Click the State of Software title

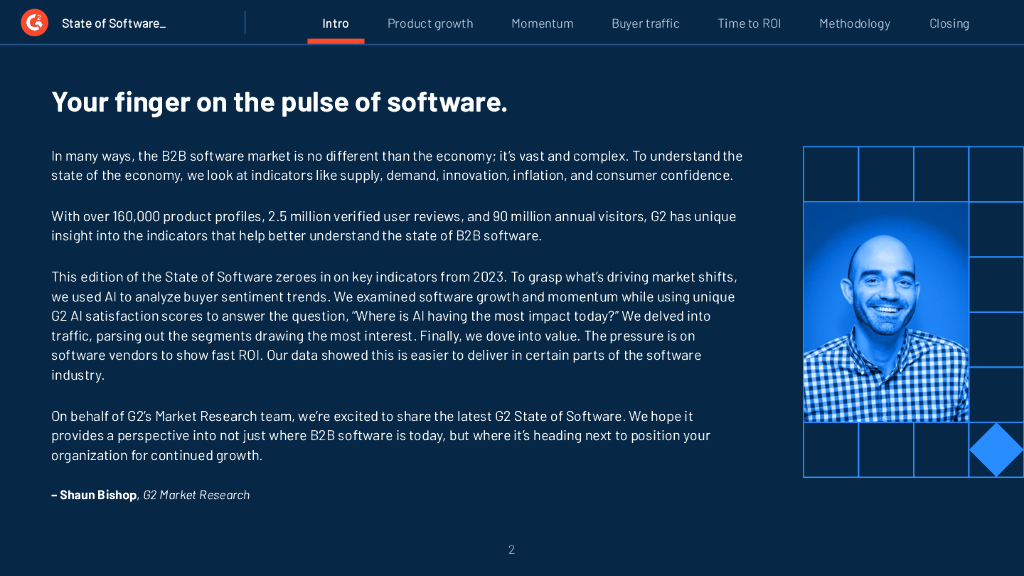point(113,23)
